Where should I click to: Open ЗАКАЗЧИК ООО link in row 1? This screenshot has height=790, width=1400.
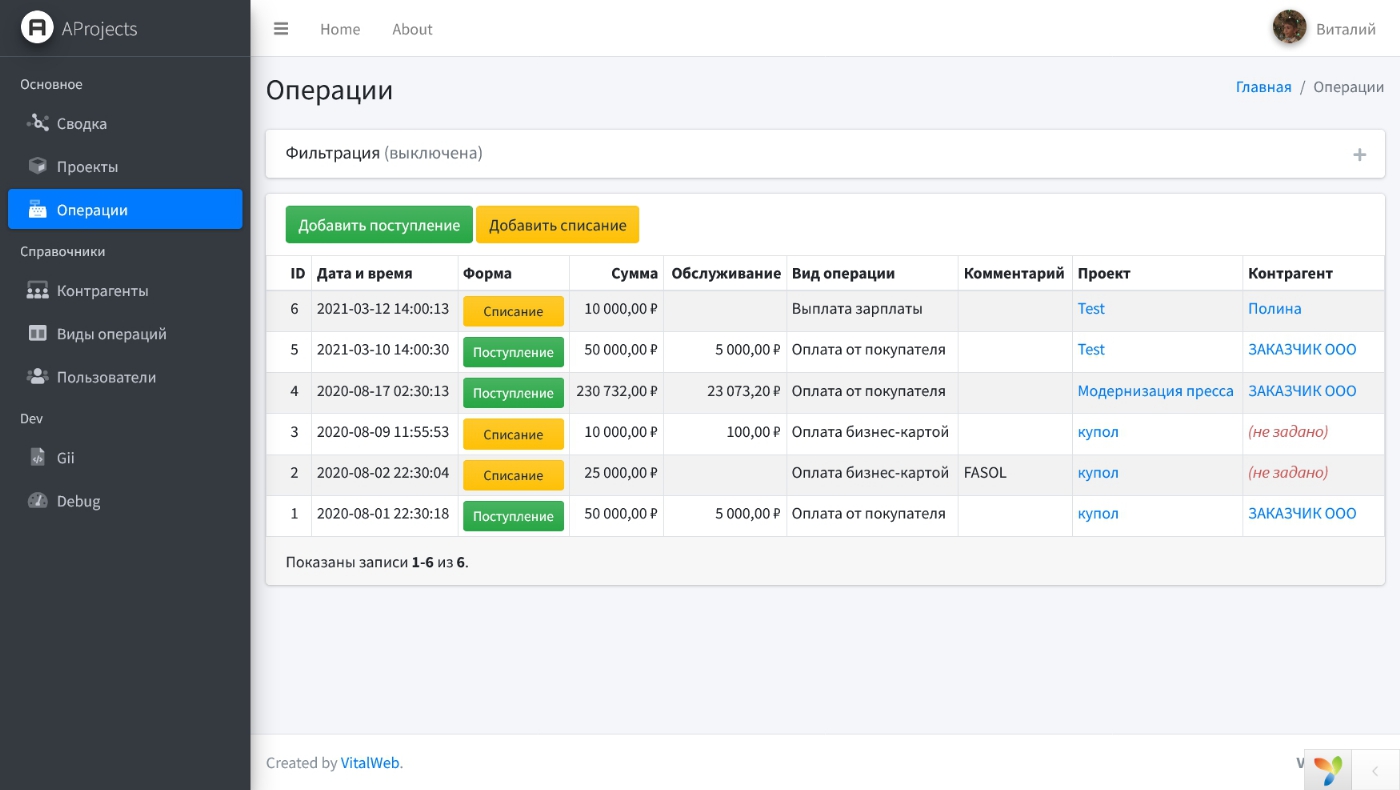click(x=1302, y=513)
